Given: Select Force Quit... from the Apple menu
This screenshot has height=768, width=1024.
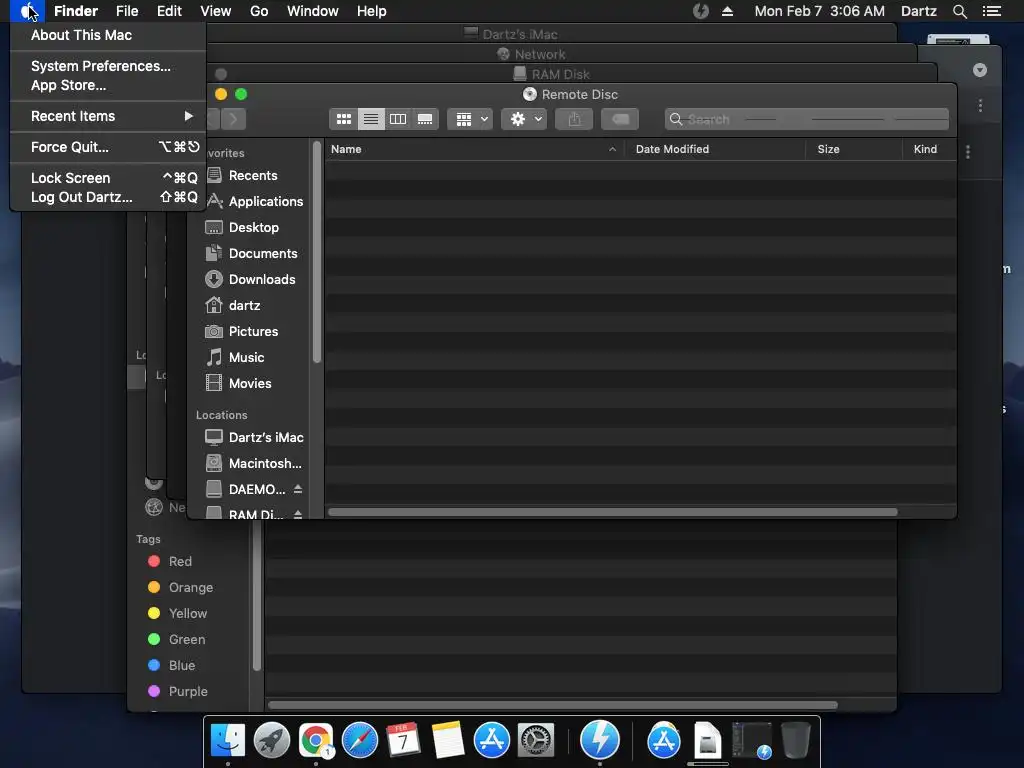Looking at the screenshot, I should pos(108,147).
